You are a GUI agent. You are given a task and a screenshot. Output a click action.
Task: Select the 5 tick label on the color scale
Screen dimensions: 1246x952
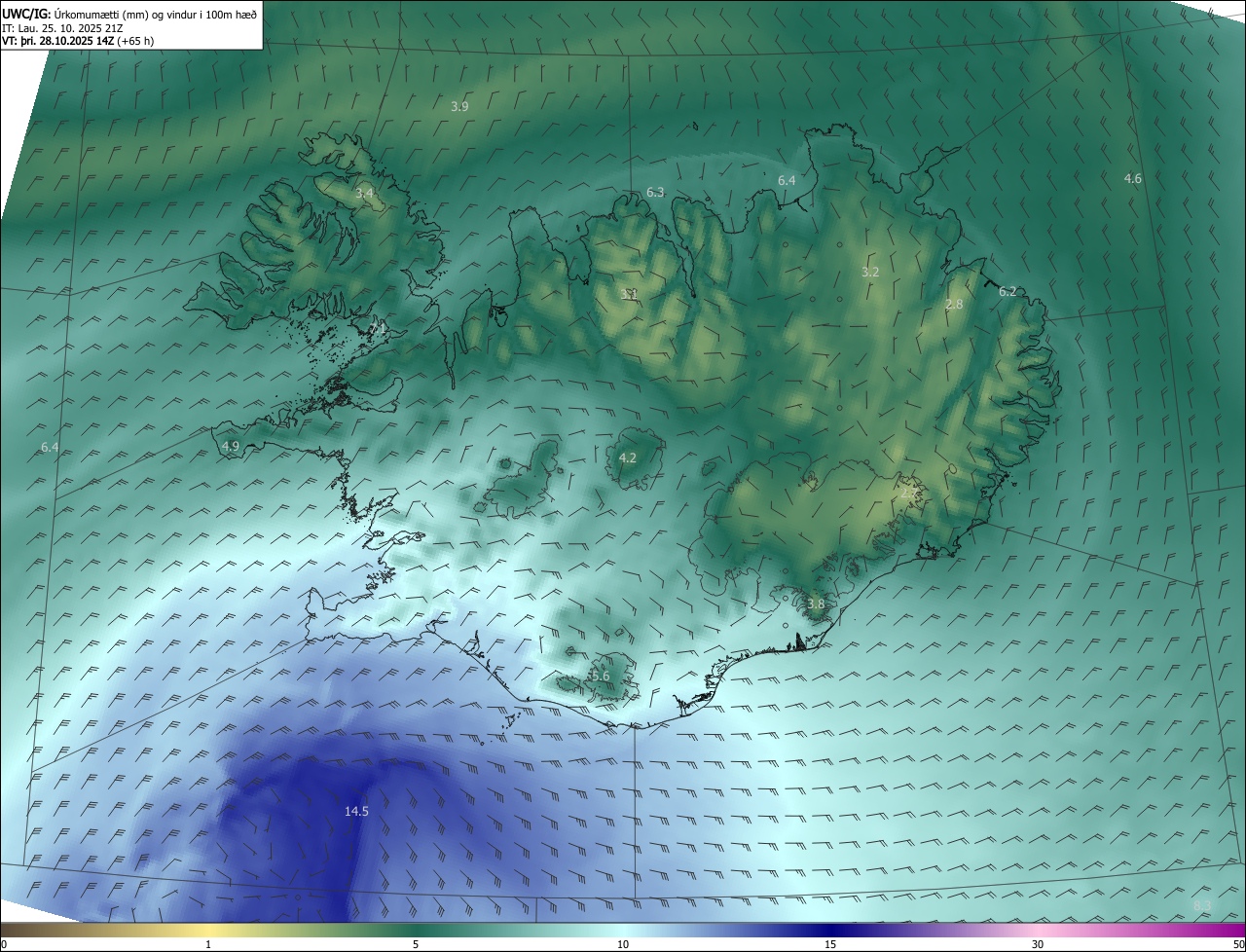click(x=416, y=944)
